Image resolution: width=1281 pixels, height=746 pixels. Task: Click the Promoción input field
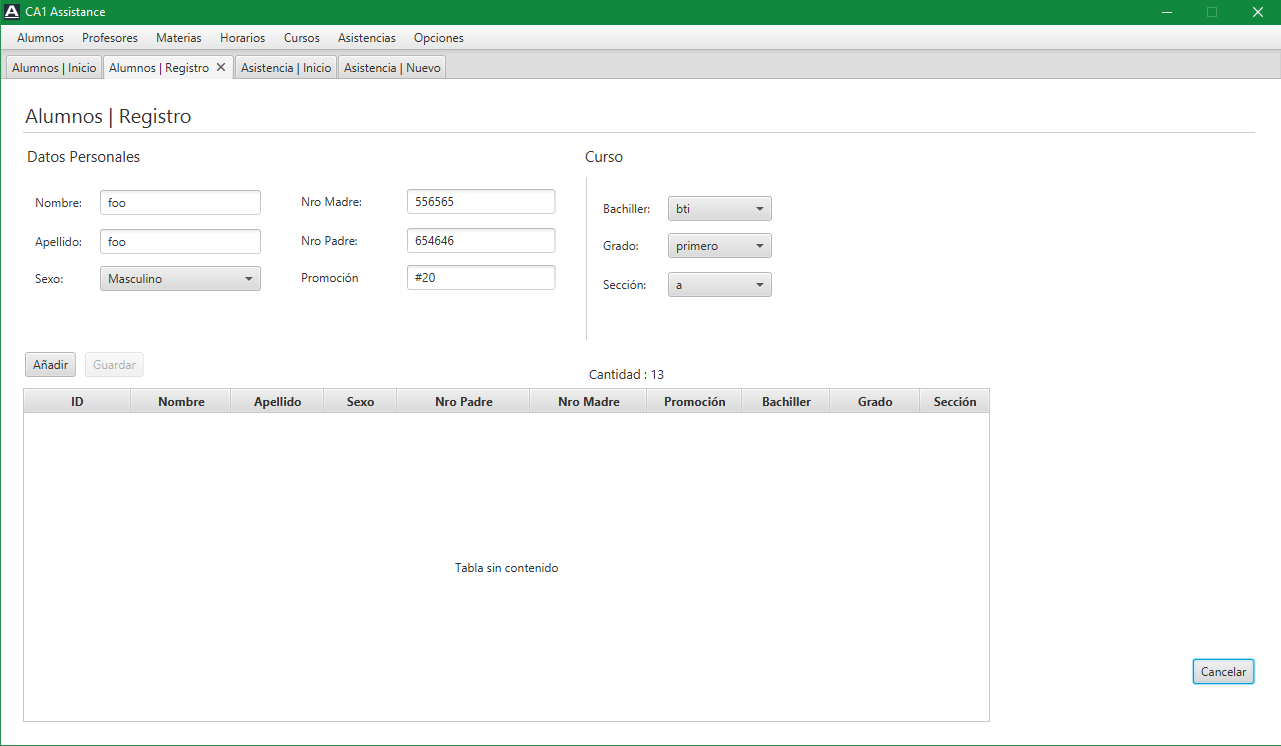[x=481, y=278]
